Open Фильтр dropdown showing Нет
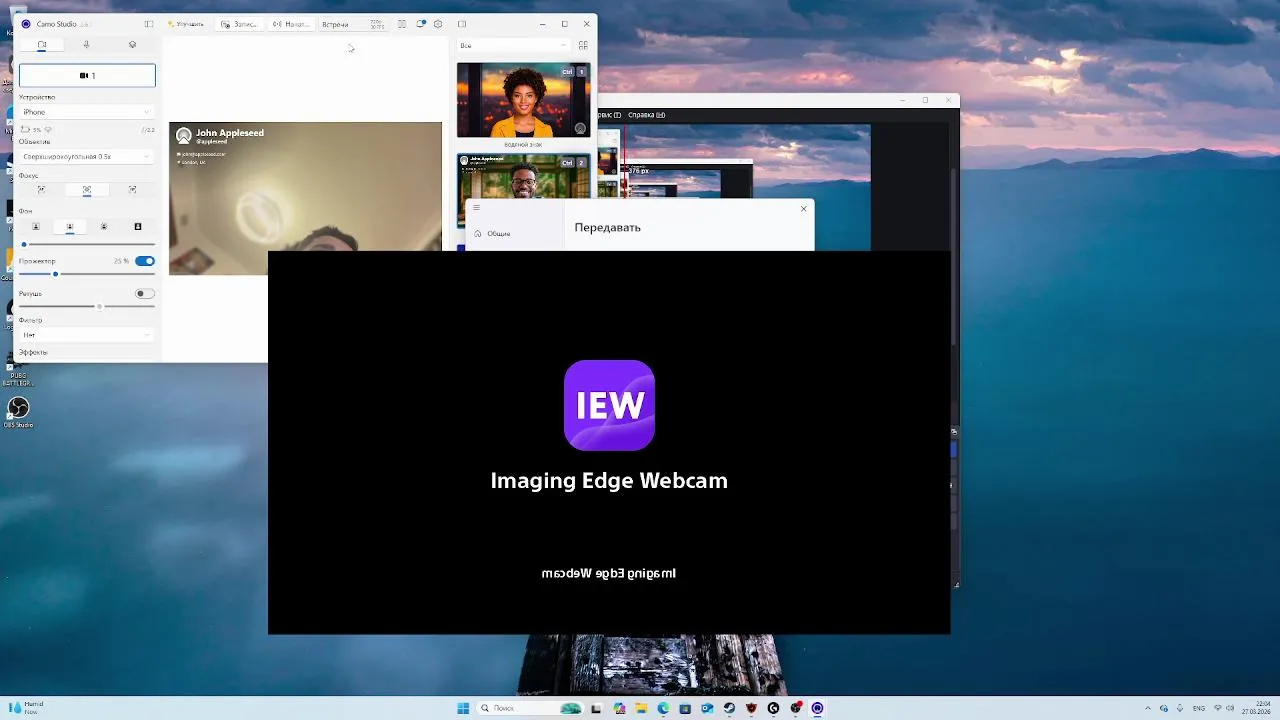Screen dimensions: 1280x720 (x=87, y=335)
